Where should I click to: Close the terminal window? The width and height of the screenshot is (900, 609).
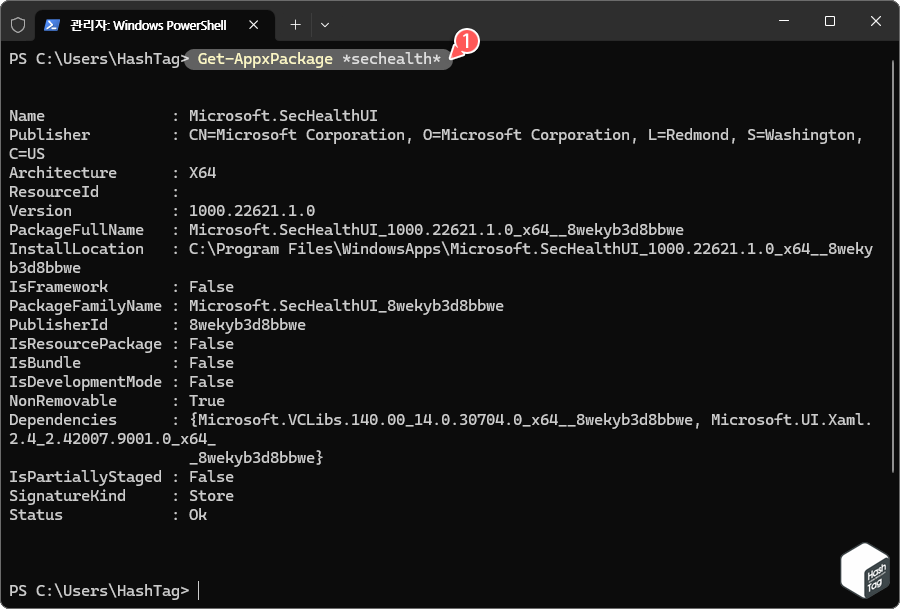click(876, 21)
